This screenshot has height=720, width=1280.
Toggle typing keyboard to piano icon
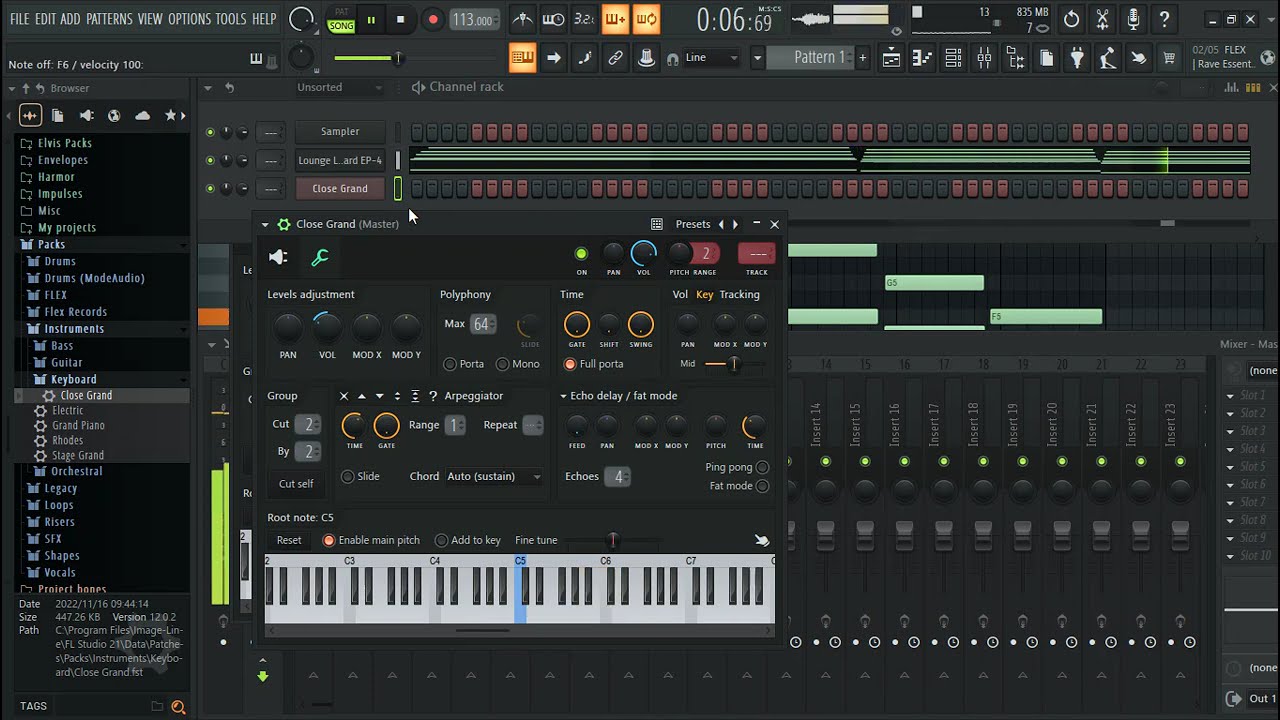pos(522,58)
